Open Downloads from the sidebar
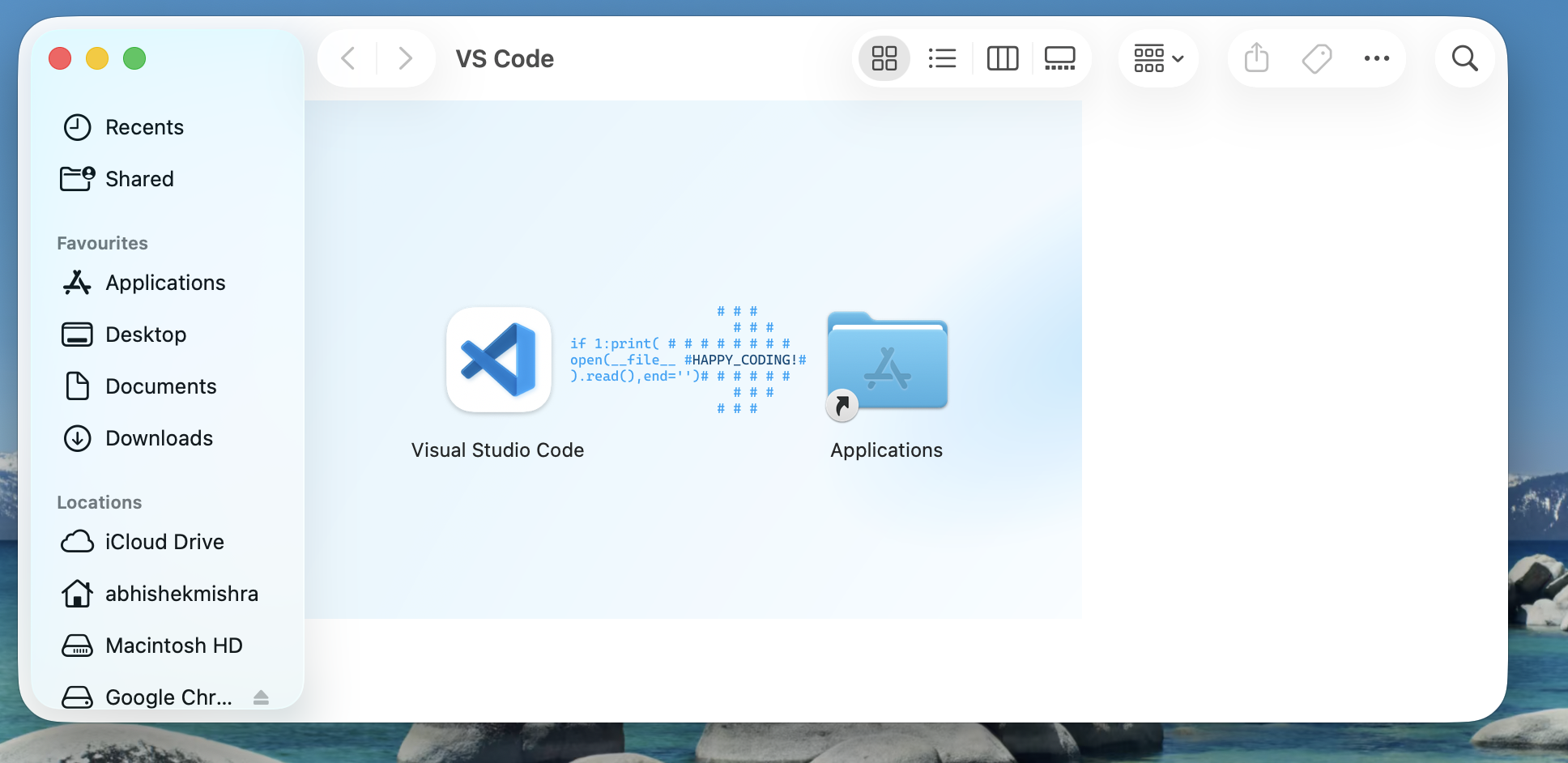This screenshot has height=763, width=1568. (159, 438)
